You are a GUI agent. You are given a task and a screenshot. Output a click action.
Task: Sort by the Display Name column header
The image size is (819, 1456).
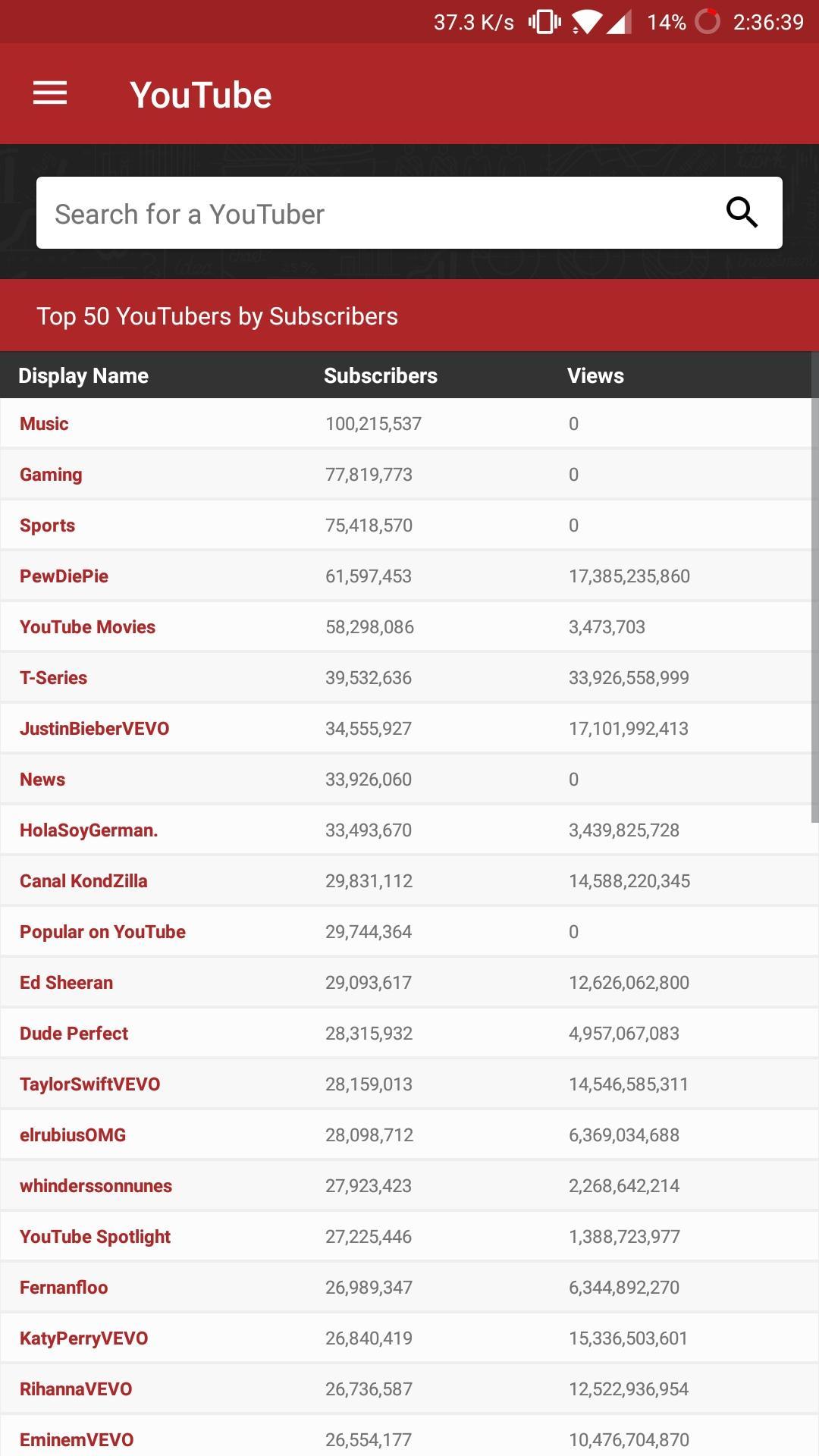[83, 376]
